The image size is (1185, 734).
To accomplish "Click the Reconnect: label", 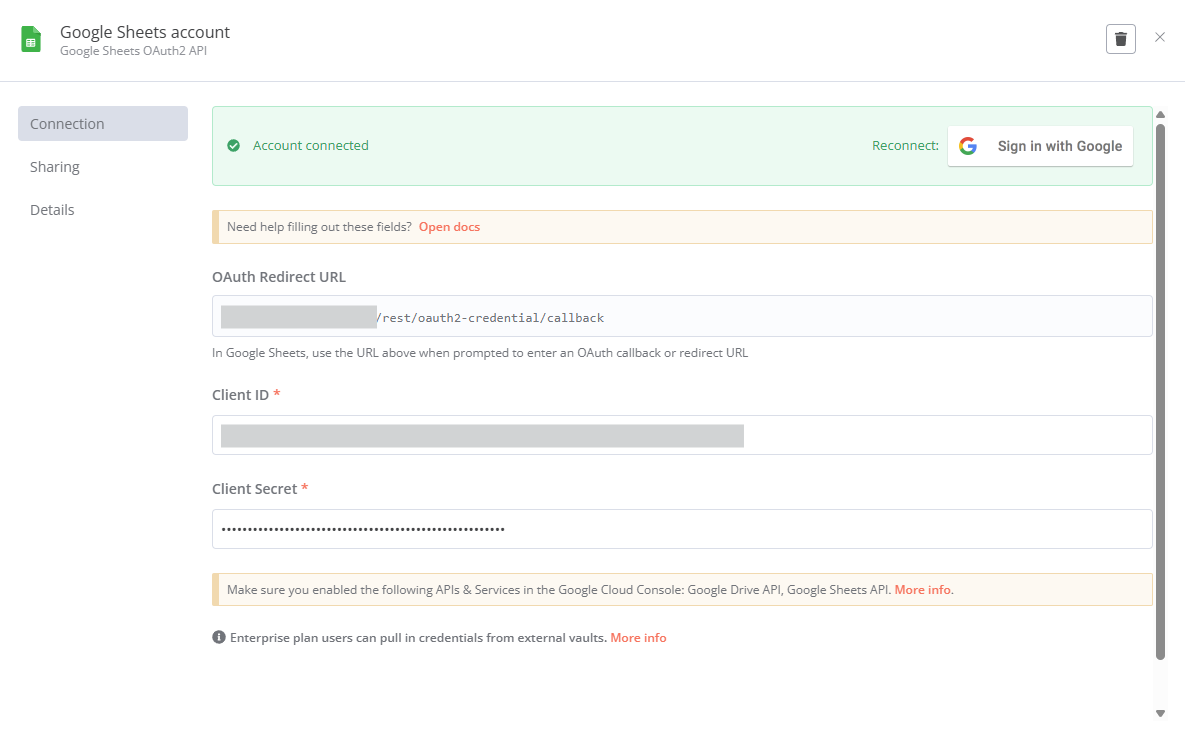I will click(905, 146).
